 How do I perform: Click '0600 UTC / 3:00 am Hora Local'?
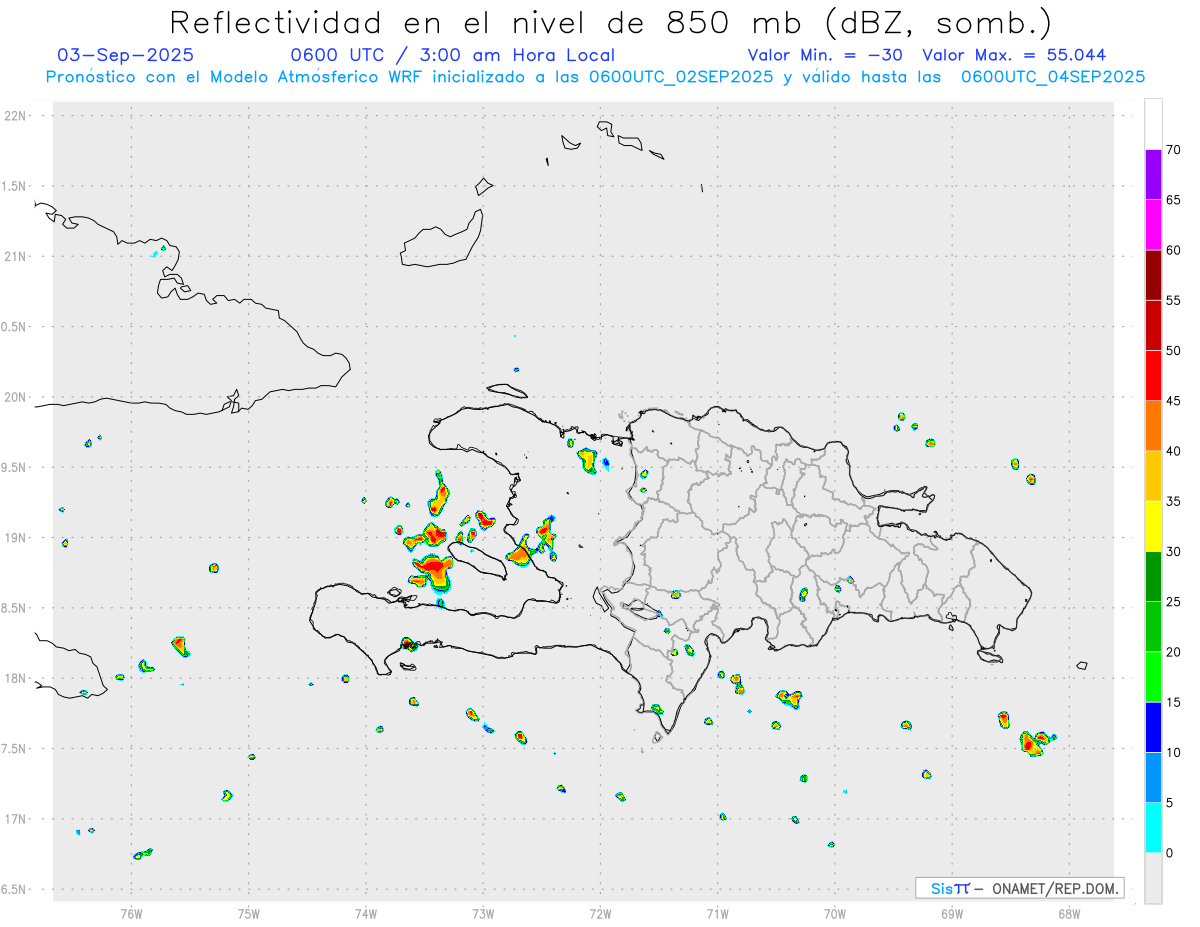tap(452, 55)
